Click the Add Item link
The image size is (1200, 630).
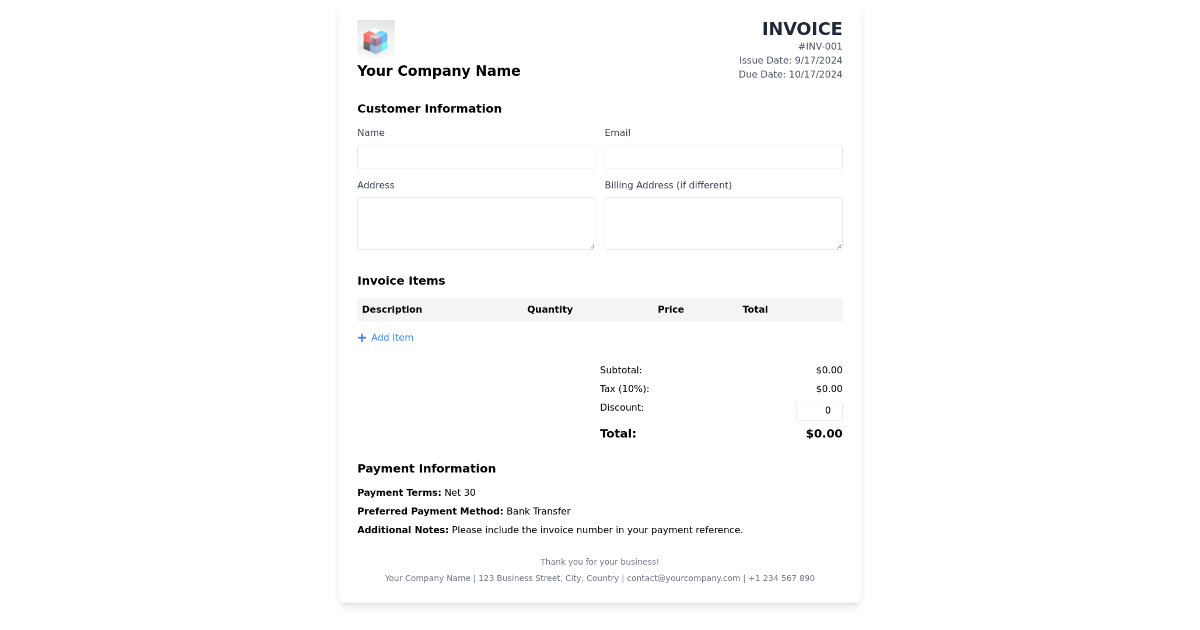[x=390, y=337]
